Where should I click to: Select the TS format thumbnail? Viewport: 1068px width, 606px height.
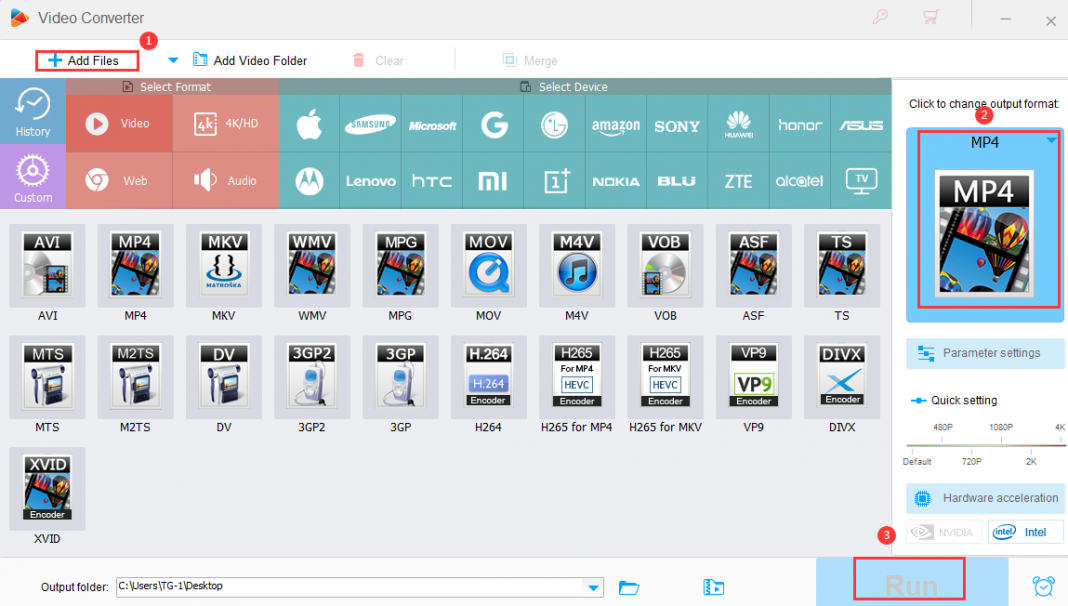842,266
